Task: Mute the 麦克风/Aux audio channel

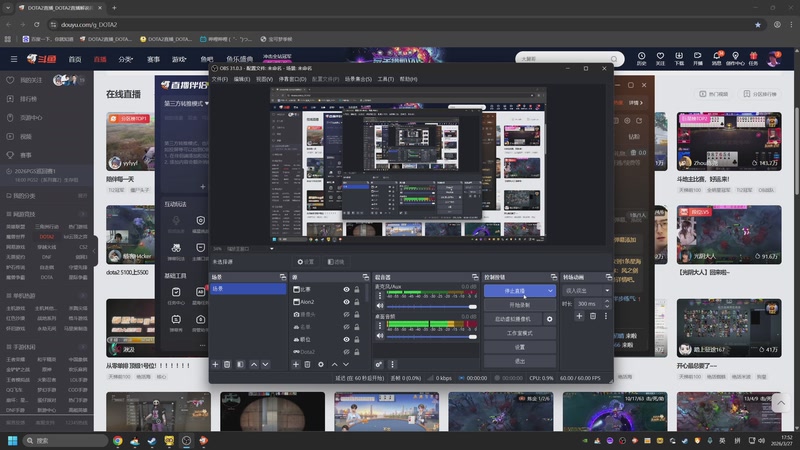Action: tap(380, 306)
